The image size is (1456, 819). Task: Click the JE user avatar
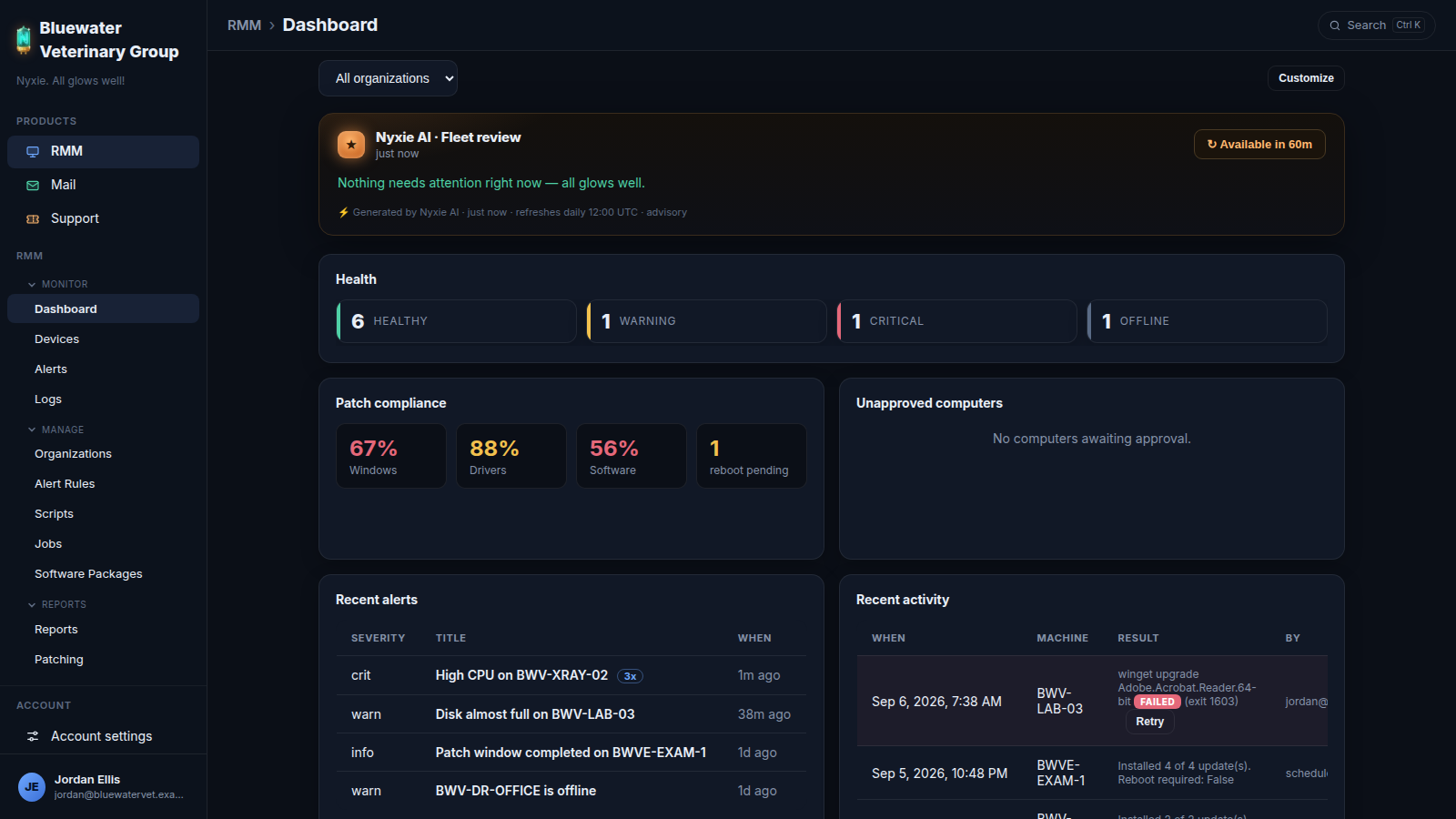click(x=32, y=787)
